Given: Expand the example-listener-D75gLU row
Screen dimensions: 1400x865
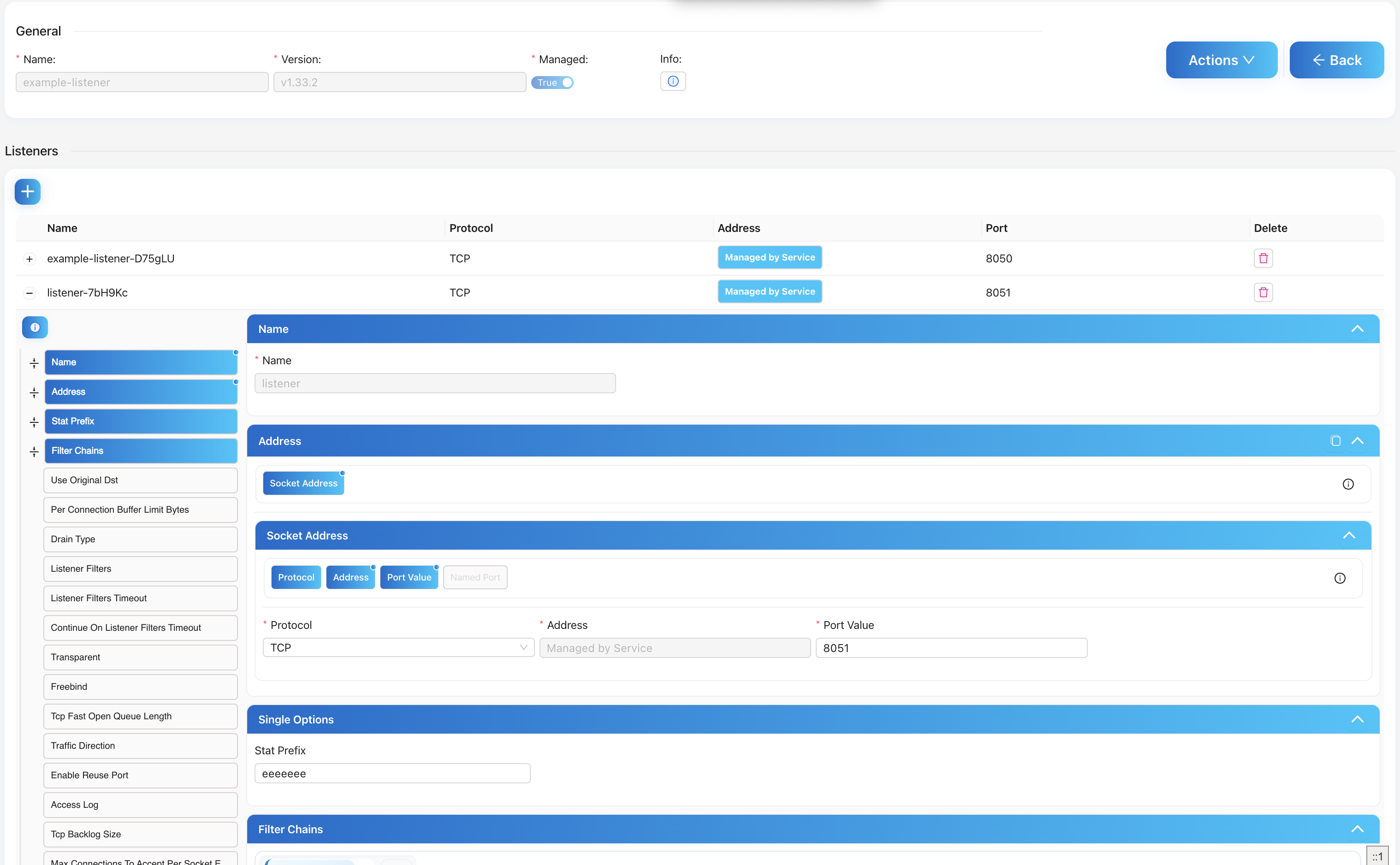Looking at the screenshot, I should pos(30,259).
